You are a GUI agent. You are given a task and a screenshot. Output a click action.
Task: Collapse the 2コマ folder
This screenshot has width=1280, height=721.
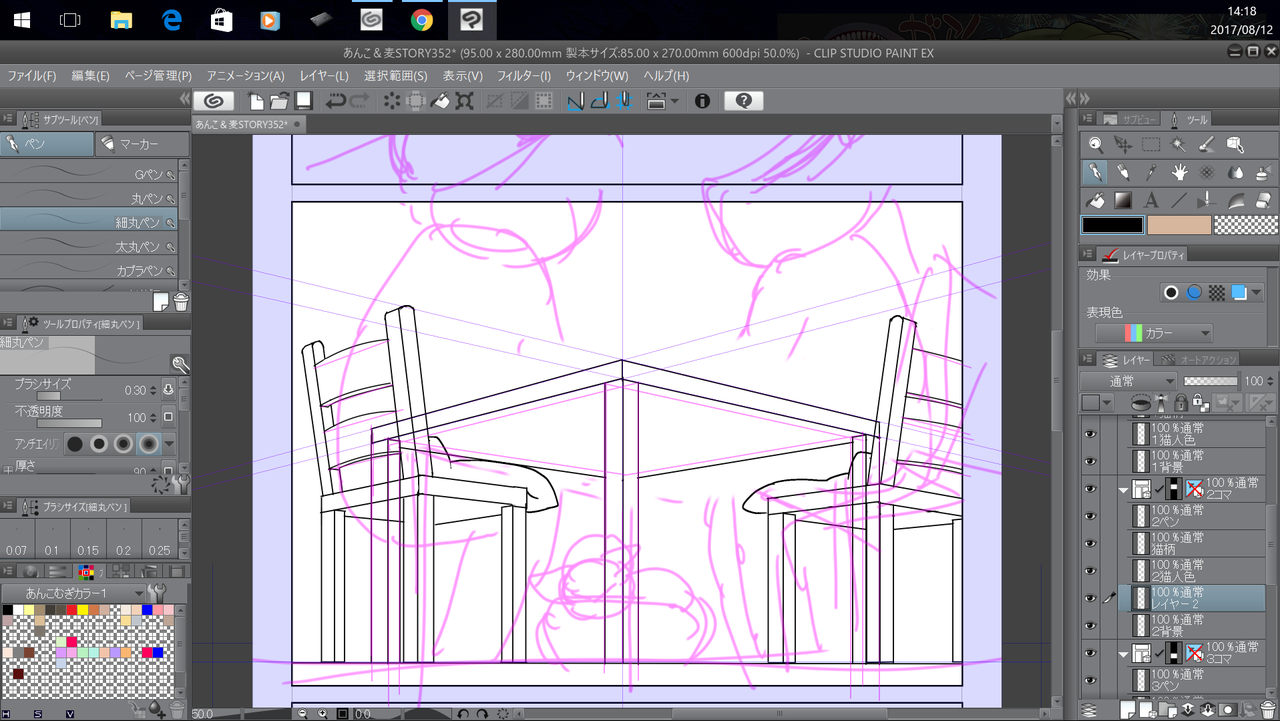1122,490
